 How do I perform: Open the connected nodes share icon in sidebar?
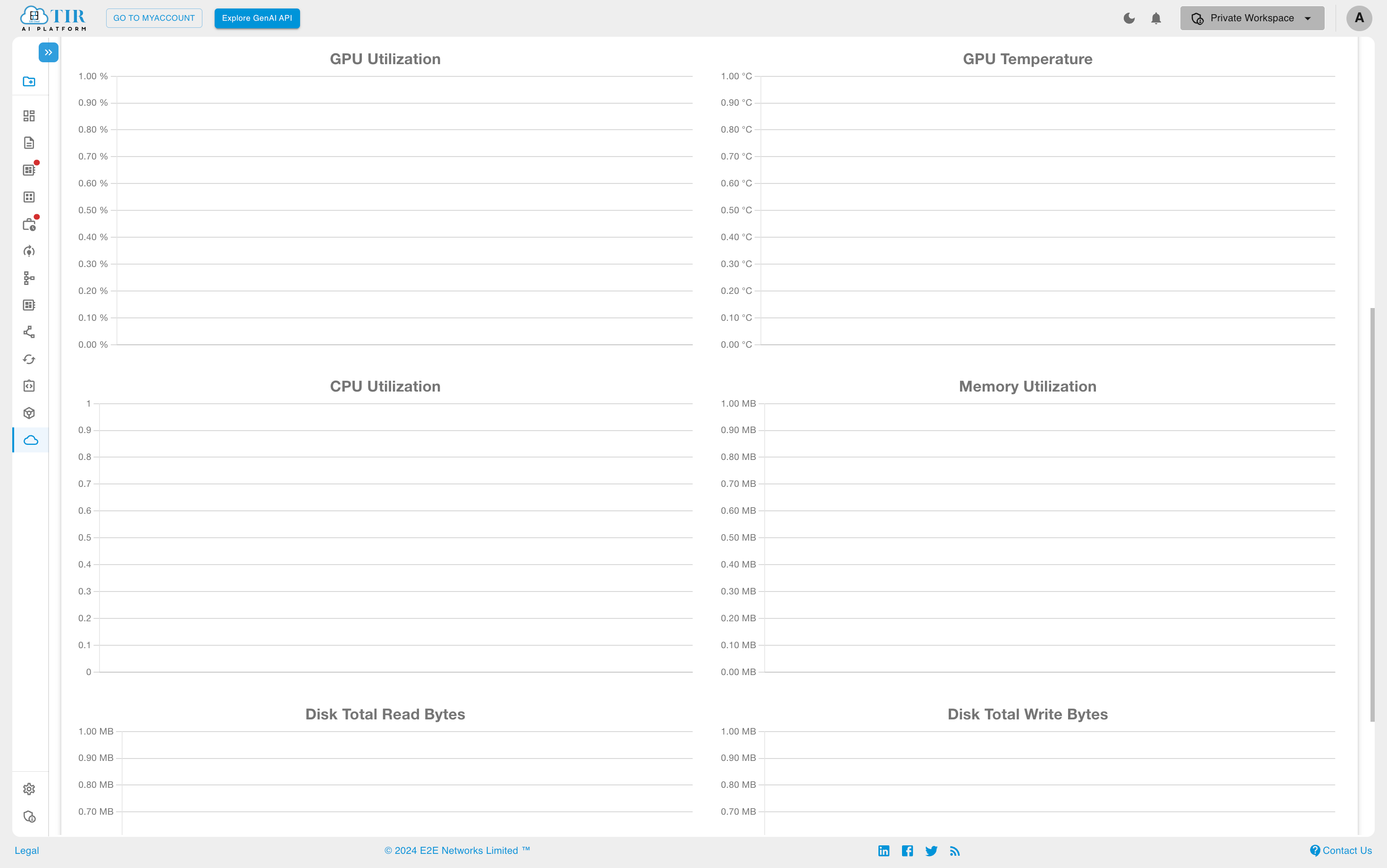(29, 333)
